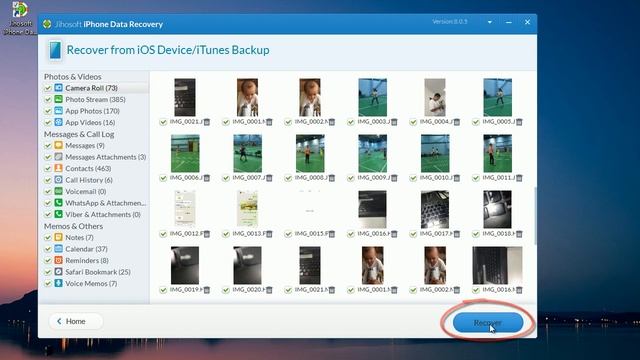Uncheck the App Videos checkbox
The image size is (640, 360).
pos(47,122)
